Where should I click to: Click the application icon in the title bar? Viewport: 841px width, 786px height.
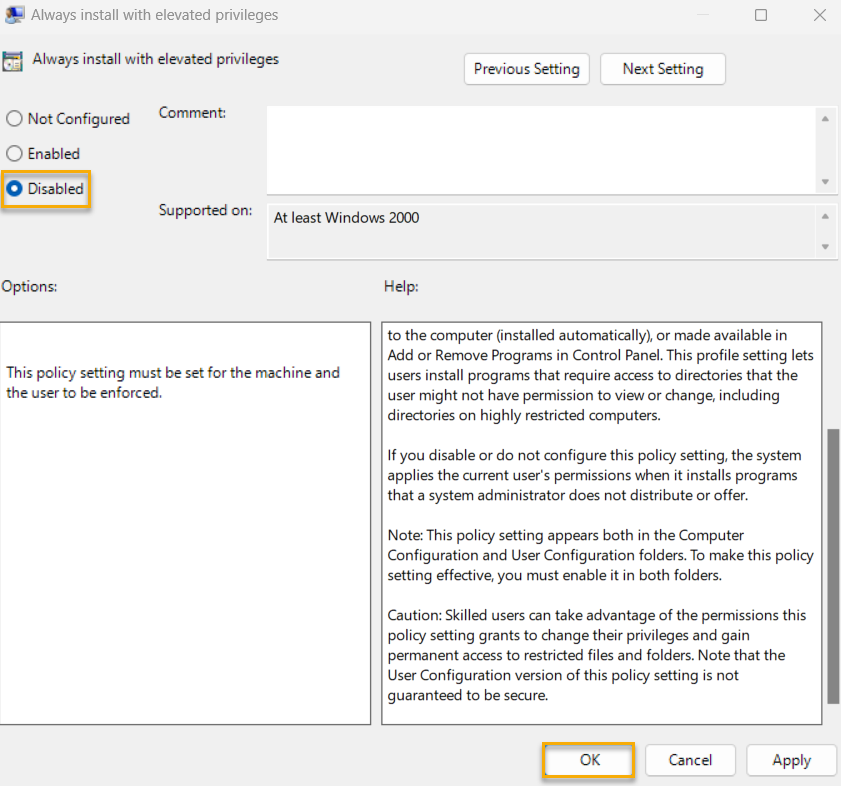[x=14, y=15]
